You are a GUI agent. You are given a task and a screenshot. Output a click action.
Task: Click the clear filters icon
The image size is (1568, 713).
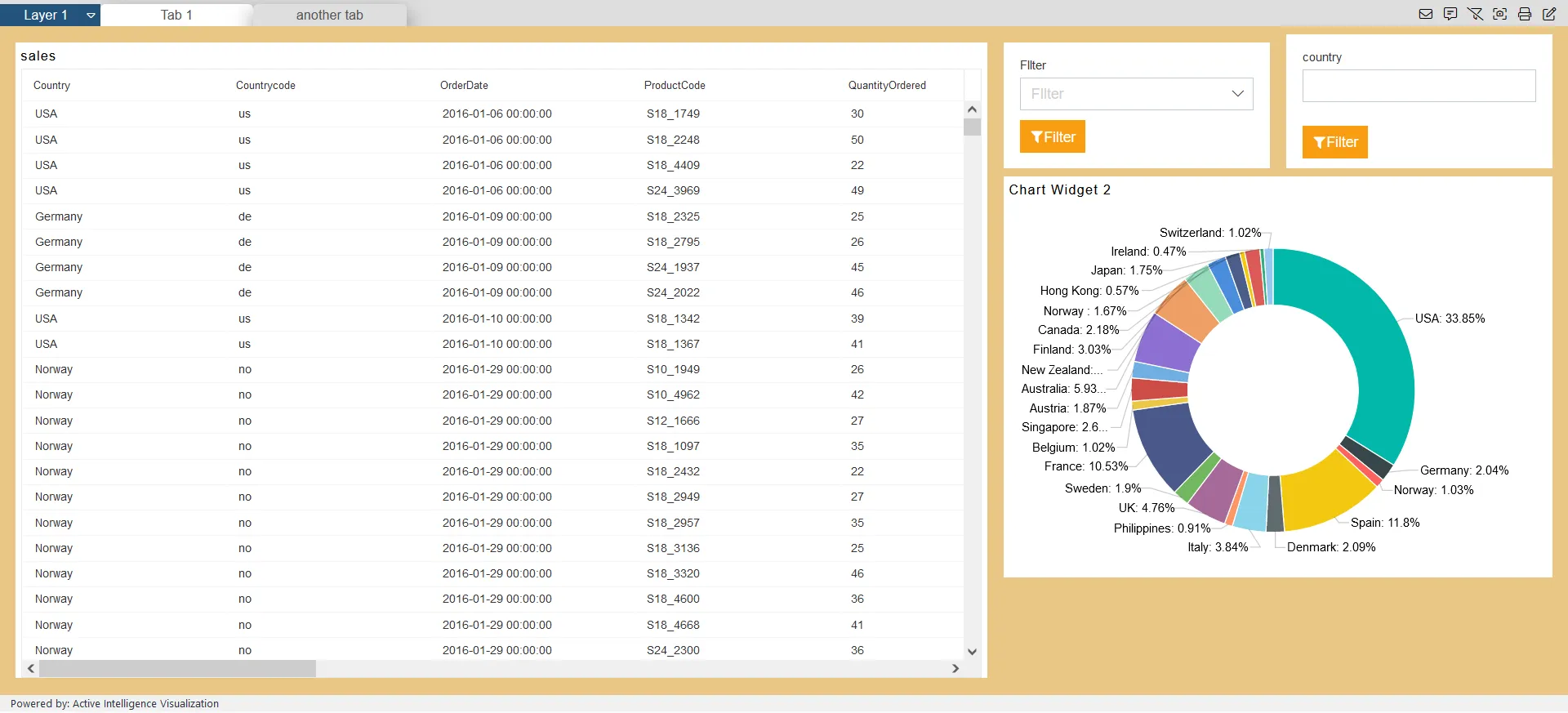1475,14
